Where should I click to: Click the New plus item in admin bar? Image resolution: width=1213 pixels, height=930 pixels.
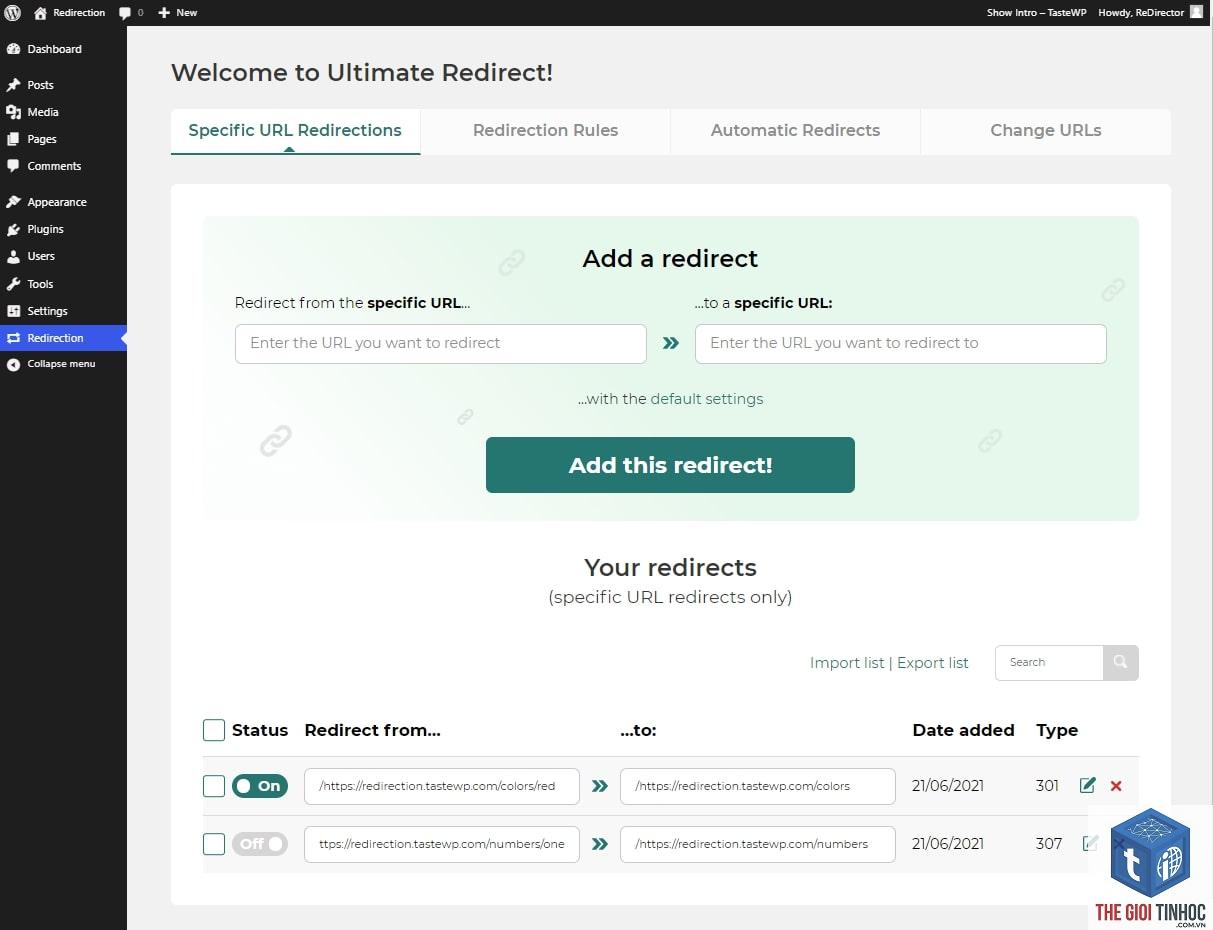[178, 13]
